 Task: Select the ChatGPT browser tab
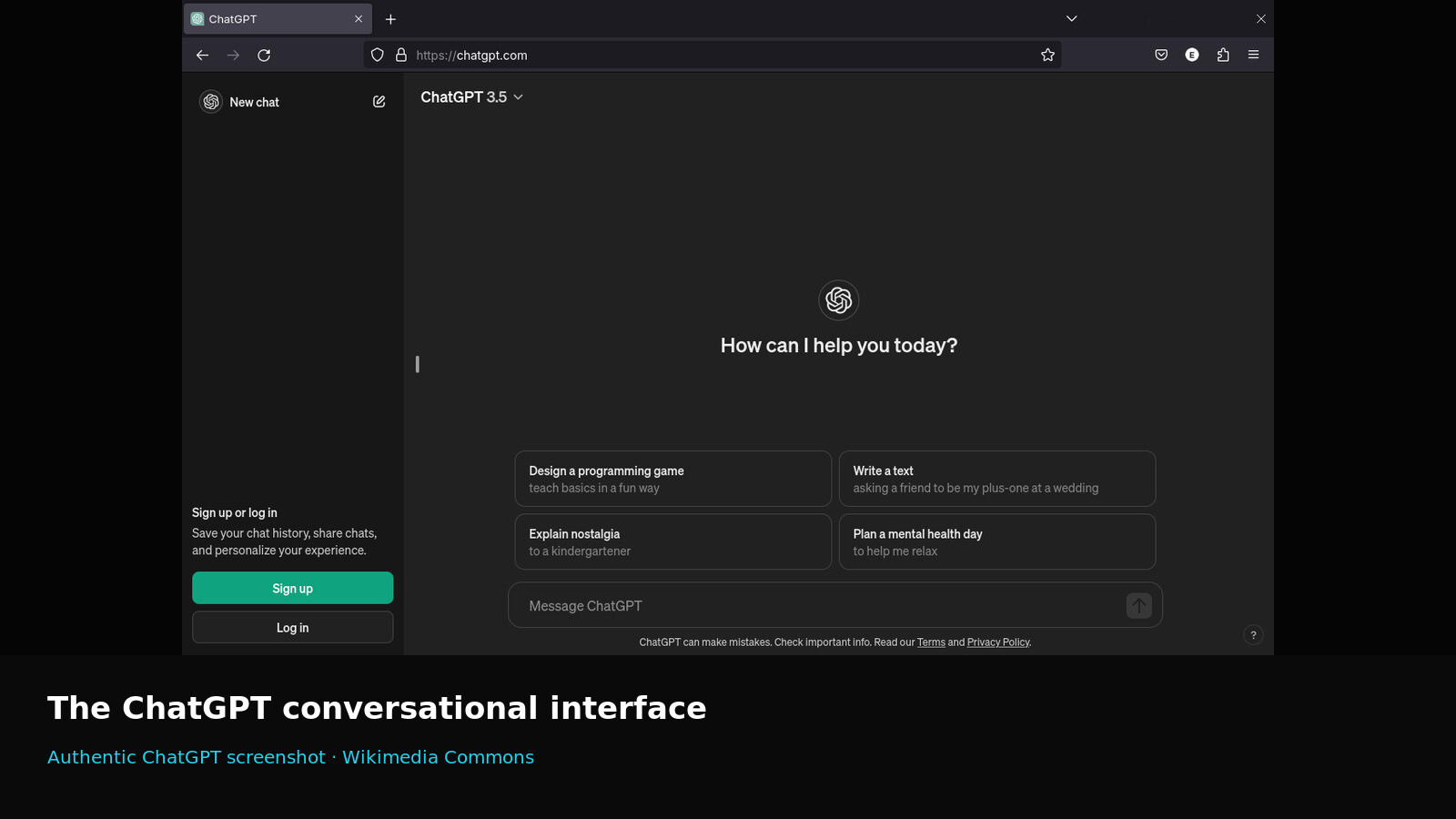coord(278,19)
